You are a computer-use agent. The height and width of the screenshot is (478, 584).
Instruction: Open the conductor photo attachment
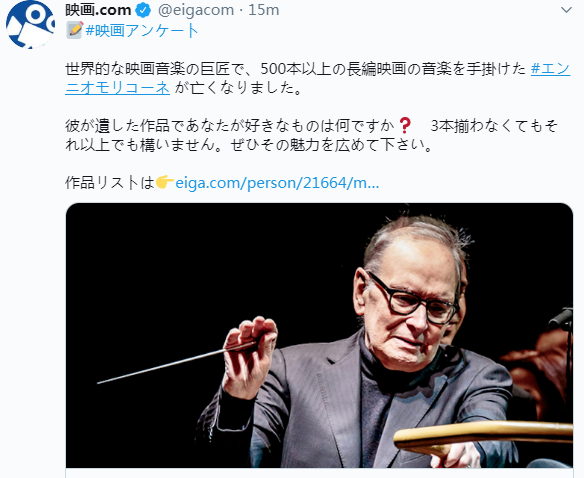click(x=319, y=335)
